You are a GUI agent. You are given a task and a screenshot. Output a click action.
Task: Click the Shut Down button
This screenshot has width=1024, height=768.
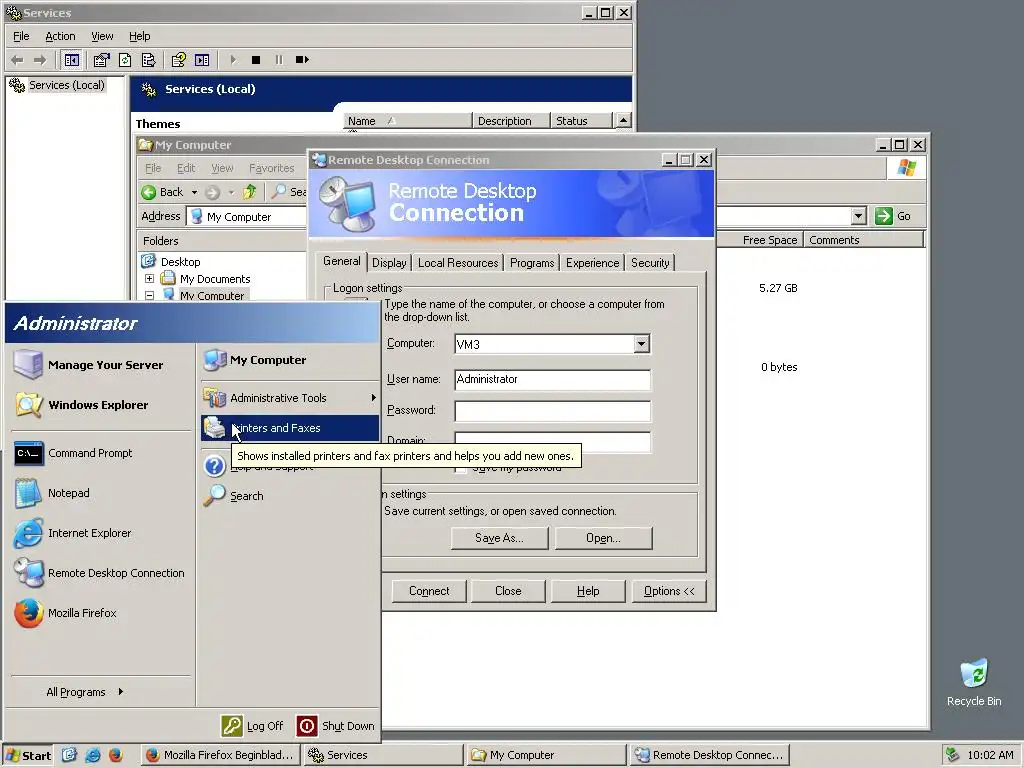(x=336, y=726)
